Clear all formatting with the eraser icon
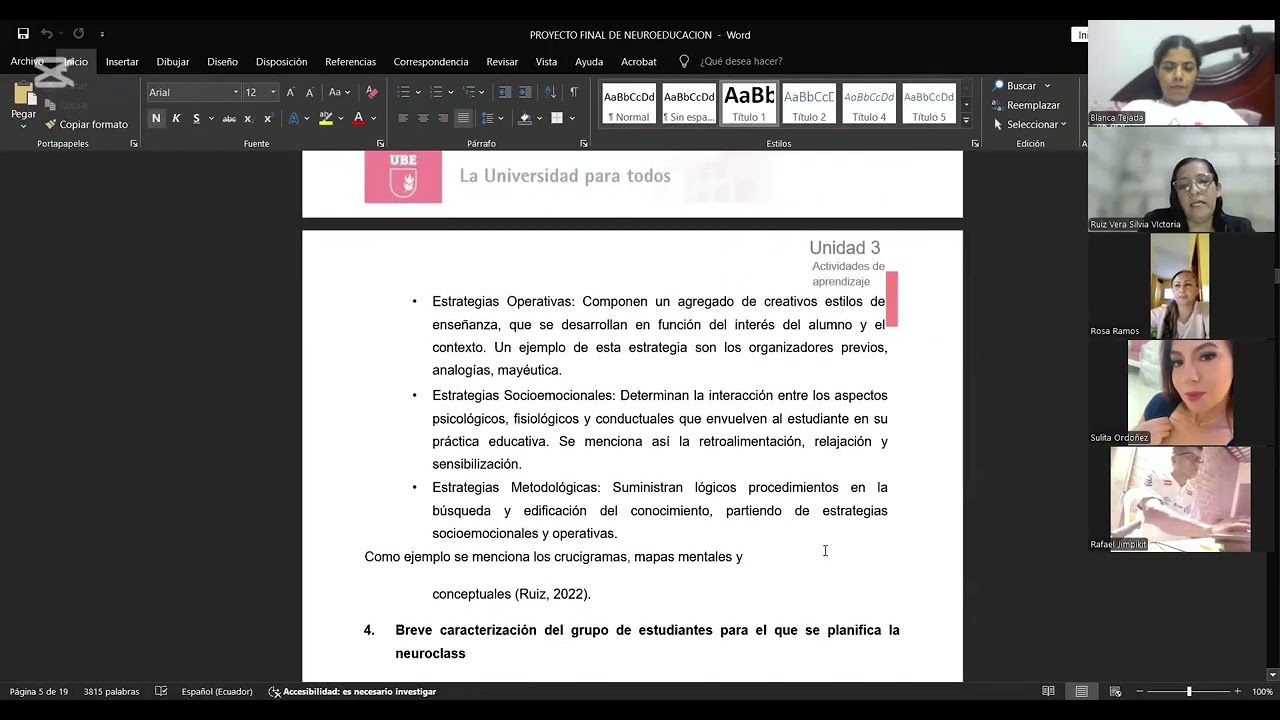 (372, 92)
